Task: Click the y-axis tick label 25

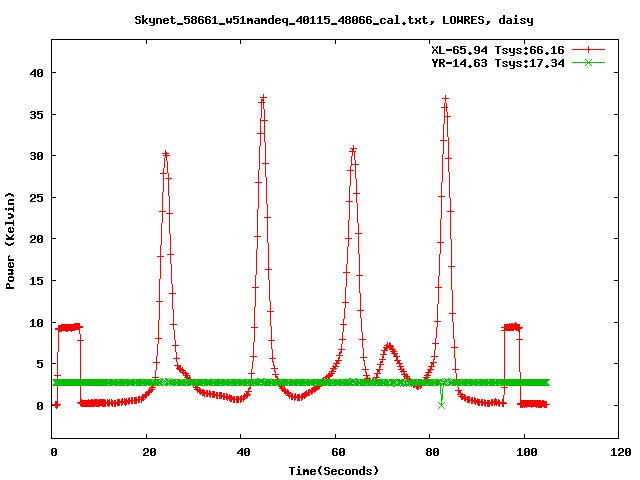Action: [37, 198]
